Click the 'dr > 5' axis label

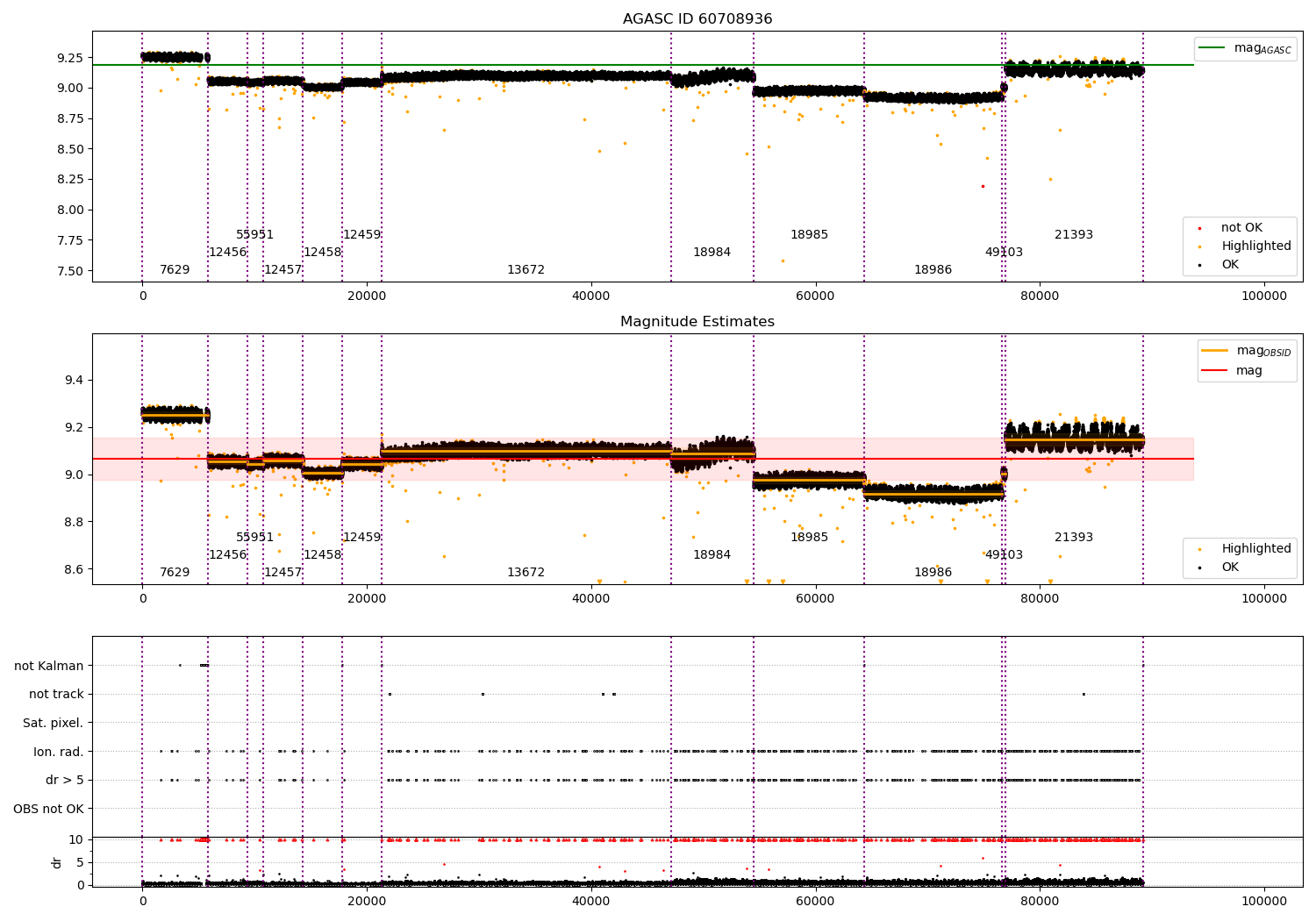pyautogui.click(x=65, y=781)
